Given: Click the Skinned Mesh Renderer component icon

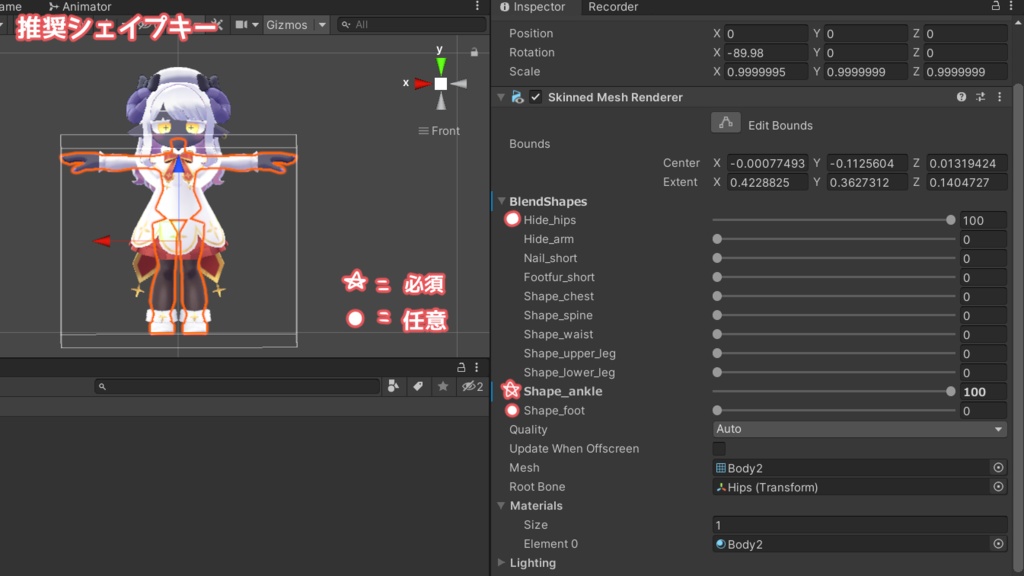Looking at the screenshot, I should pyautogui.click(x=518, y=97).
